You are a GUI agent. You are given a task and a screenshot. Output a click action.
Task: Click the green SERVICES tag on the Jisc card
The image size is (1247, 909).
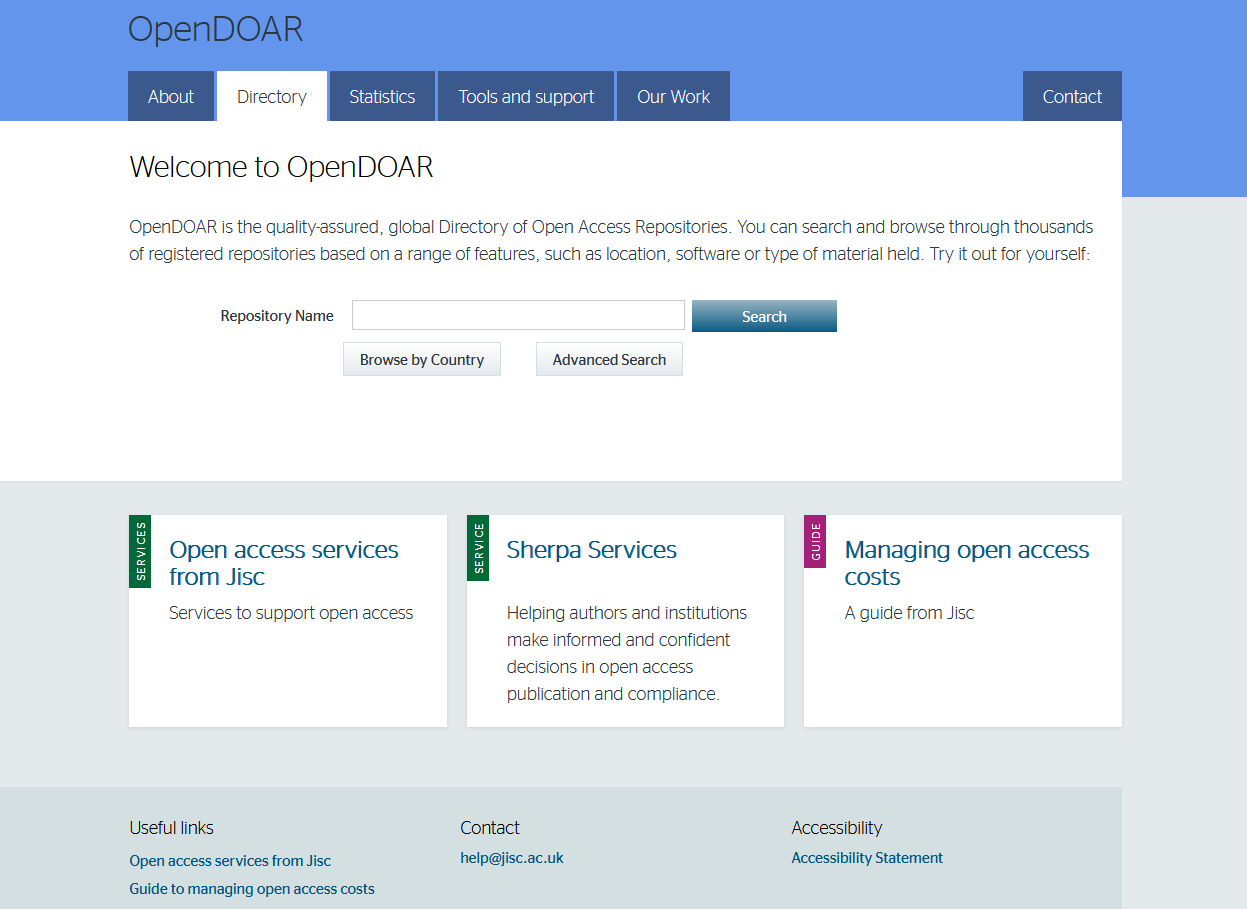140,551
